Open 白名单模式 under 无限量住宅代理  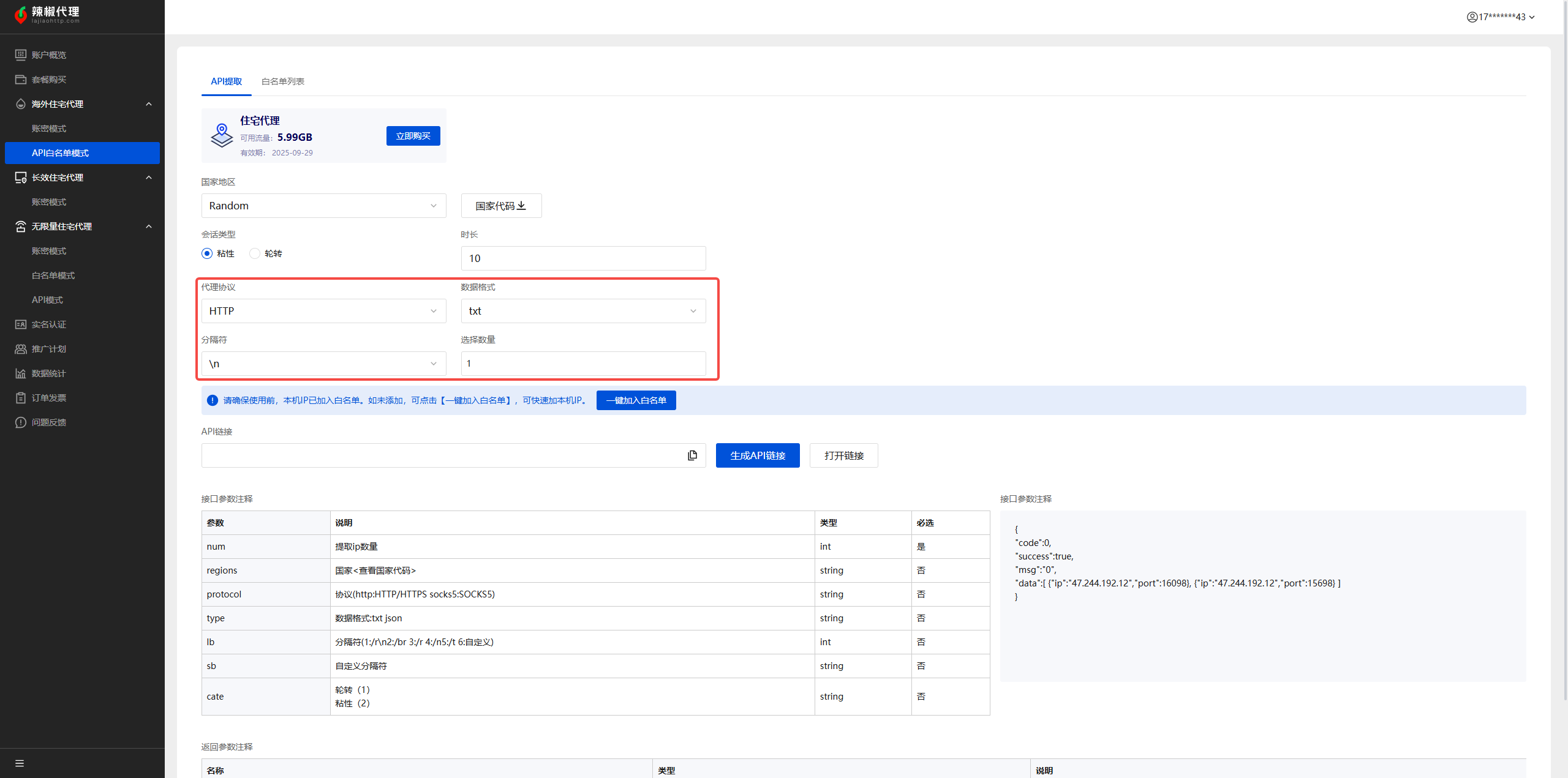[x=53, y=275]
